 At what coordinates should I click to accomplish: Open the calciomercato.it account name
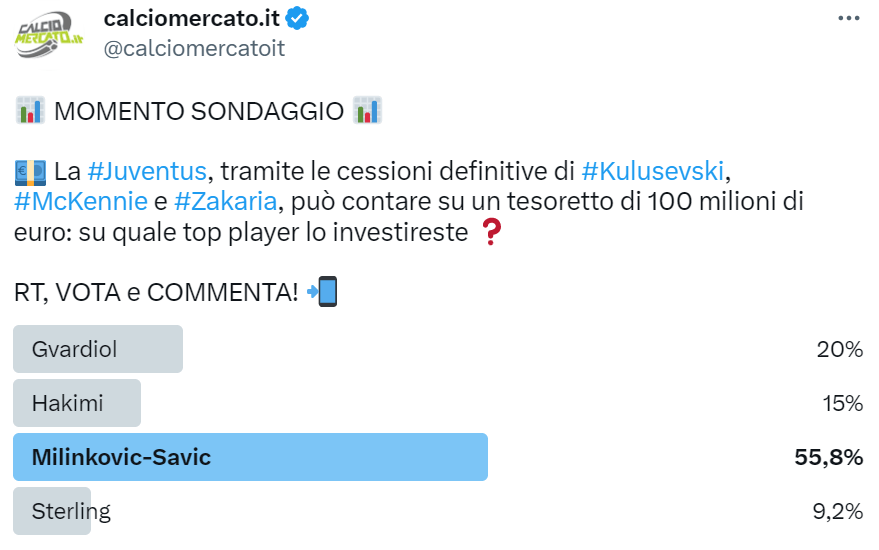[x=191, y=18]
